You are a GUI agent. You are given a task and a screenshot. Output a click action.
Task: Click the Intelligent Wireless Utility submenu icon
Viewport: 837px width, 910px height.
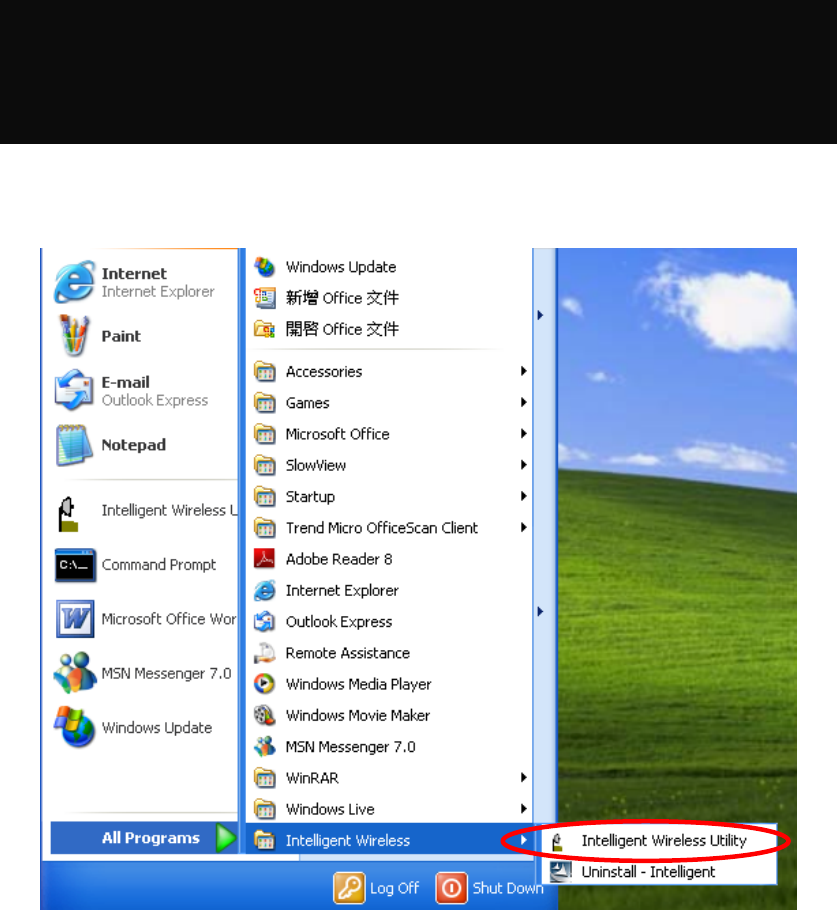[x=557, y=841]
